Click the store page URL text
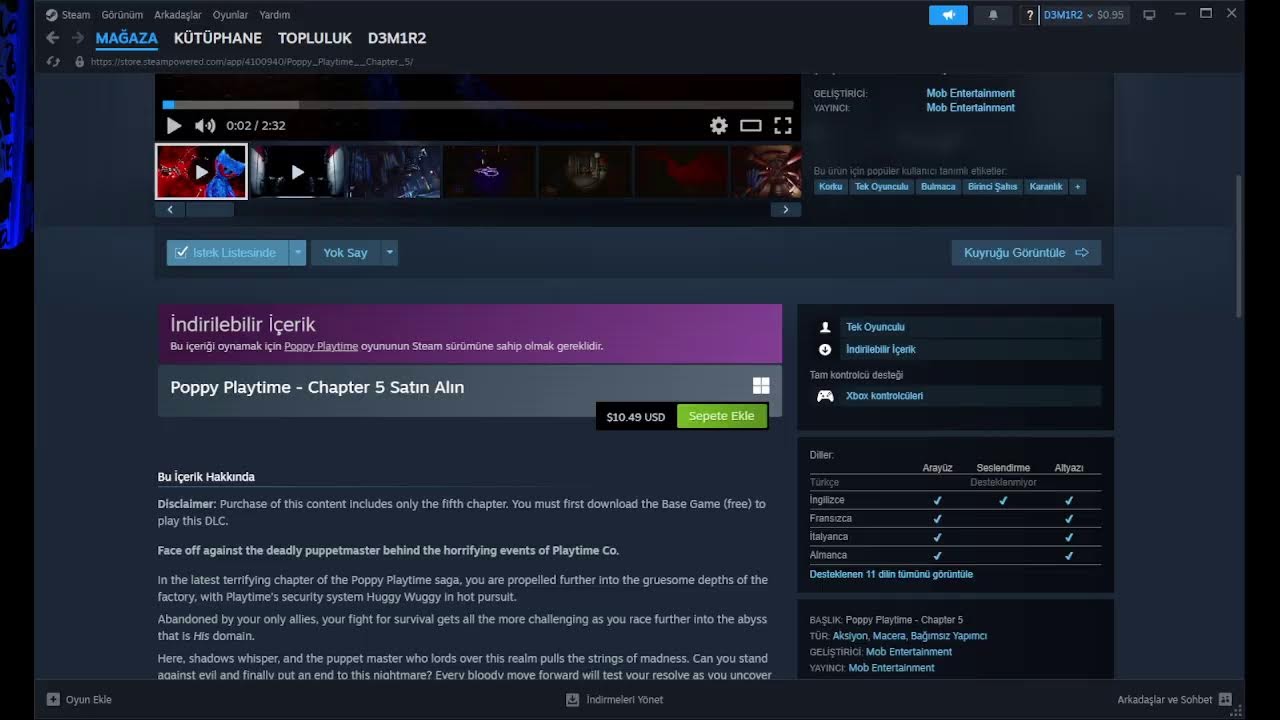 point(251,62)
